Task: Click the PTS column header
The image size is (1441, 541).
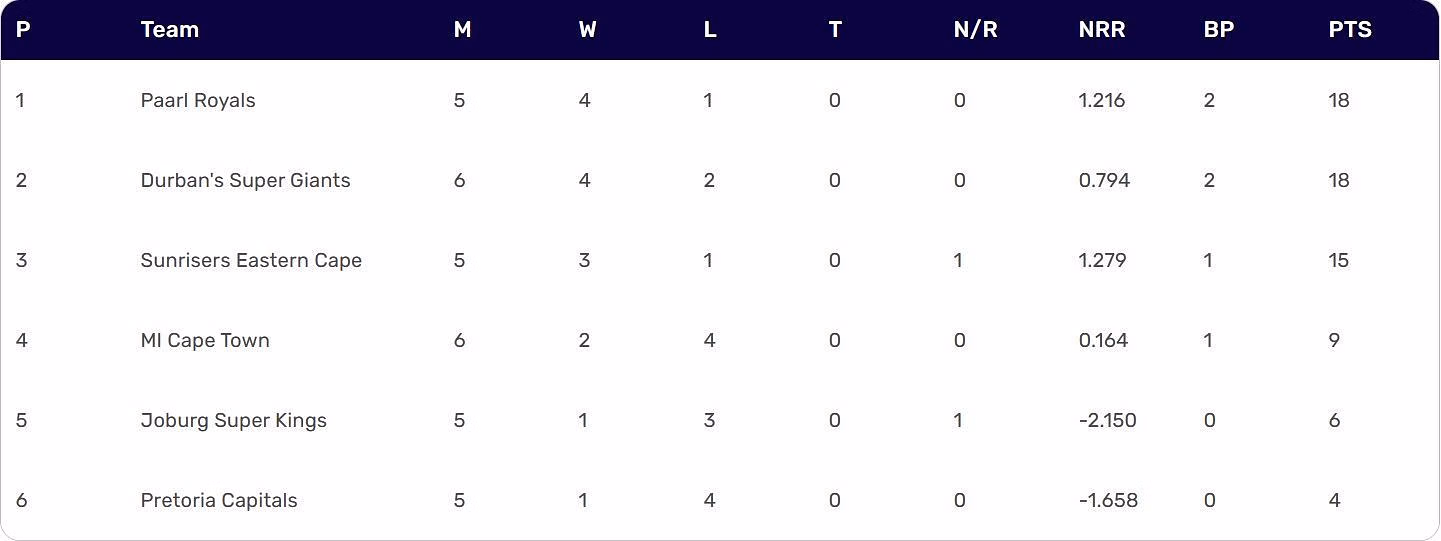Action: (x=1350, y=30)
